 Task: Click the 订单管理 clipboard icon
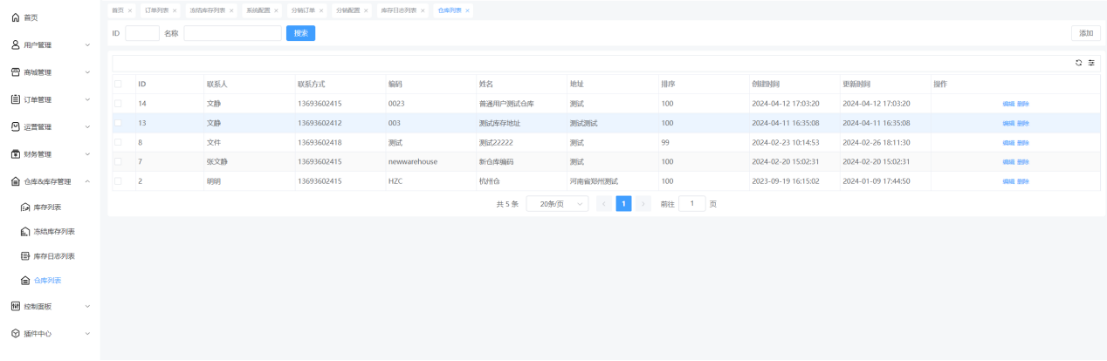[x=16, y=100]
